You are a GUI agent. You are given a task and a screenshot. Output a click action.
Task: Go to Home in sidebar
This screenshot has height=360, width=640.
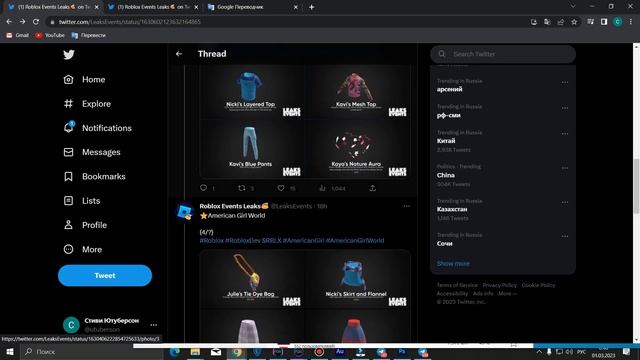(x=85, y=80)
